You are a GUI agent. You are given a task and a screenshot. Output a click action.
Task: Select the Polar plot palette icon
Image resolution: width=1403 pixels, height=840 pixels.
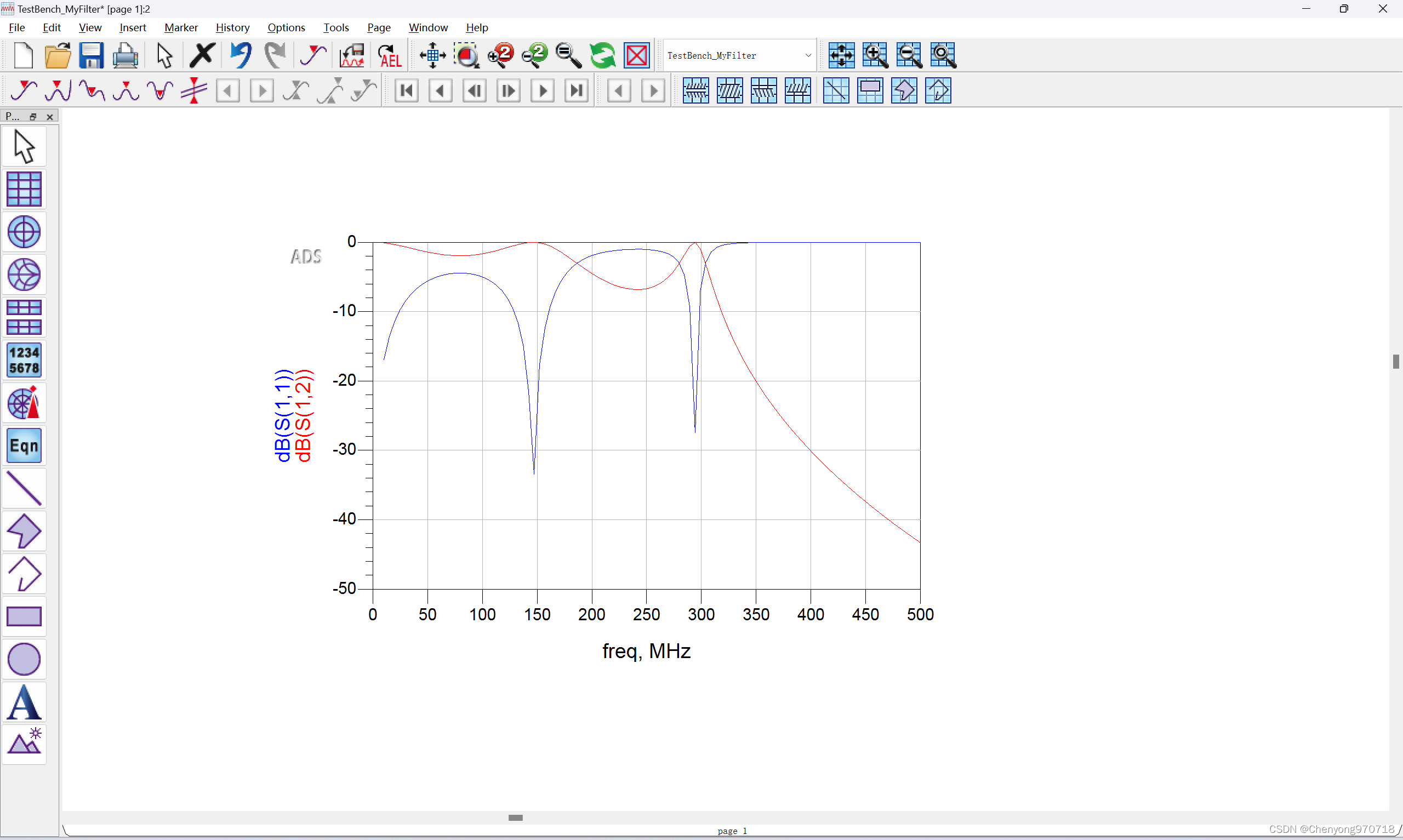point(24,232)
